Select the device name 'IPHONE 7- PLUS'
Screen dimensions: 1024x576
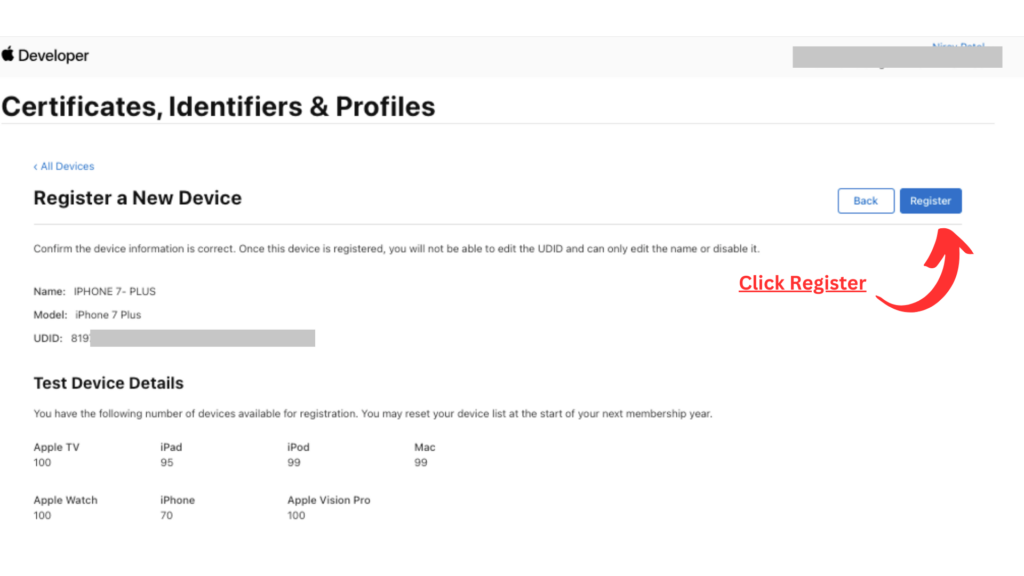(115, 292)
